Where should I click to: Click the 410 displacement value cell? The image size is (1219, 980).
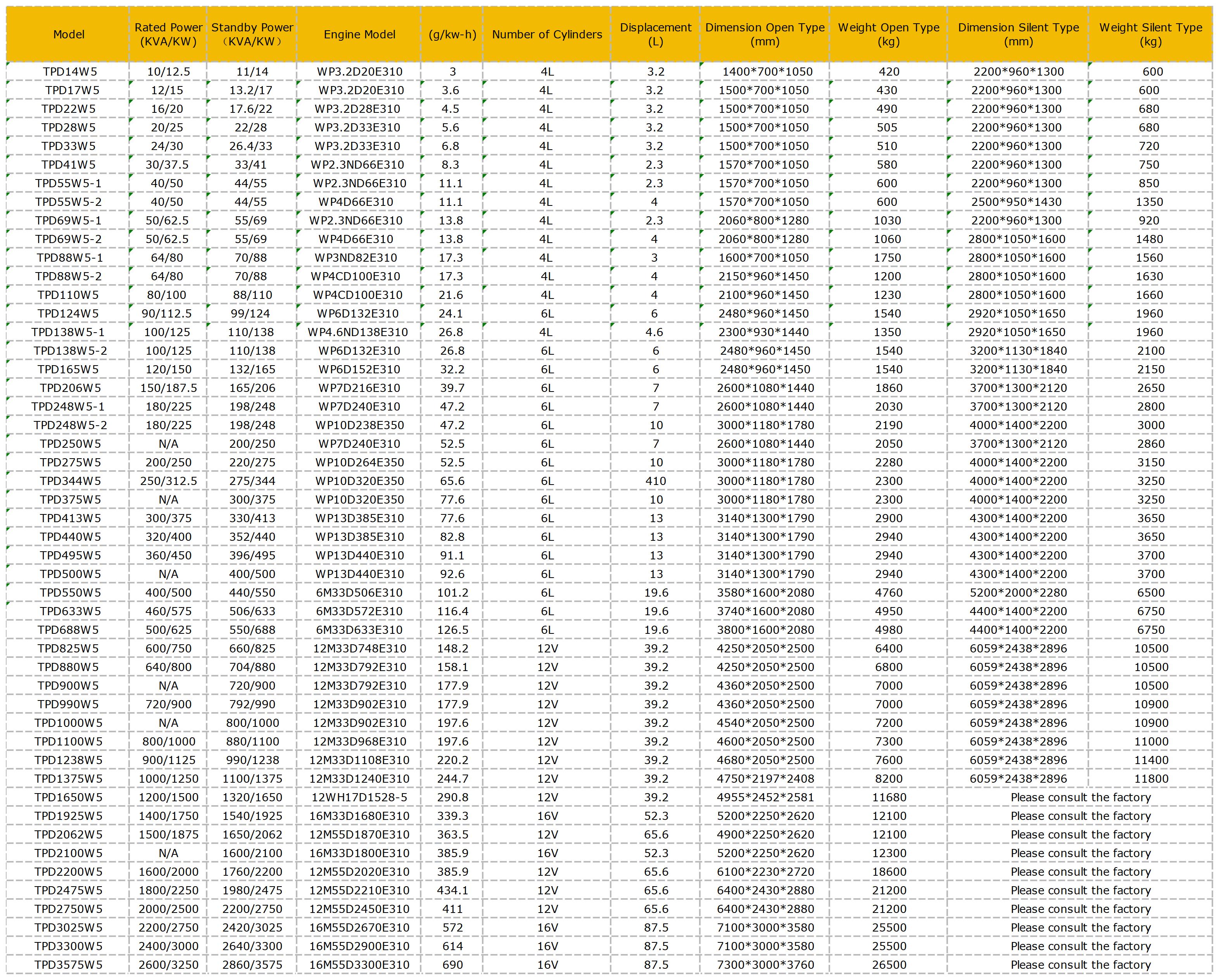[x=655, y=481]
